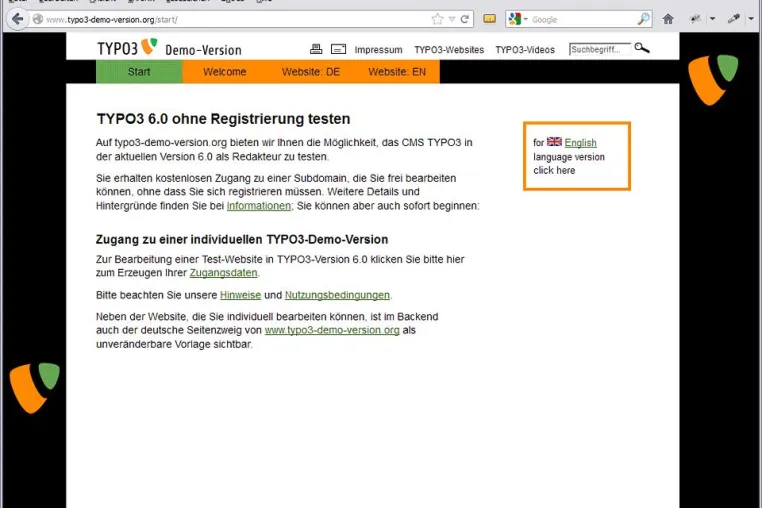The height and width of the screenshot is (508, 762).
Task: Go to the browser home page icon
Action: tap(668, 19)
